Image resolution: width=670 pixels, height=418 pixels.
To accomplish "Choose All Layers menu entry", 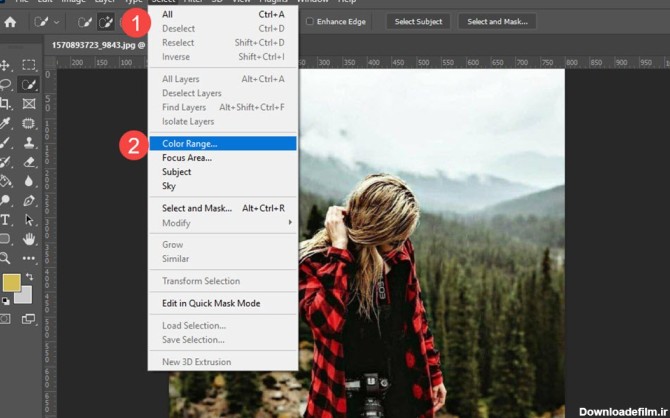I will [223, 79].
